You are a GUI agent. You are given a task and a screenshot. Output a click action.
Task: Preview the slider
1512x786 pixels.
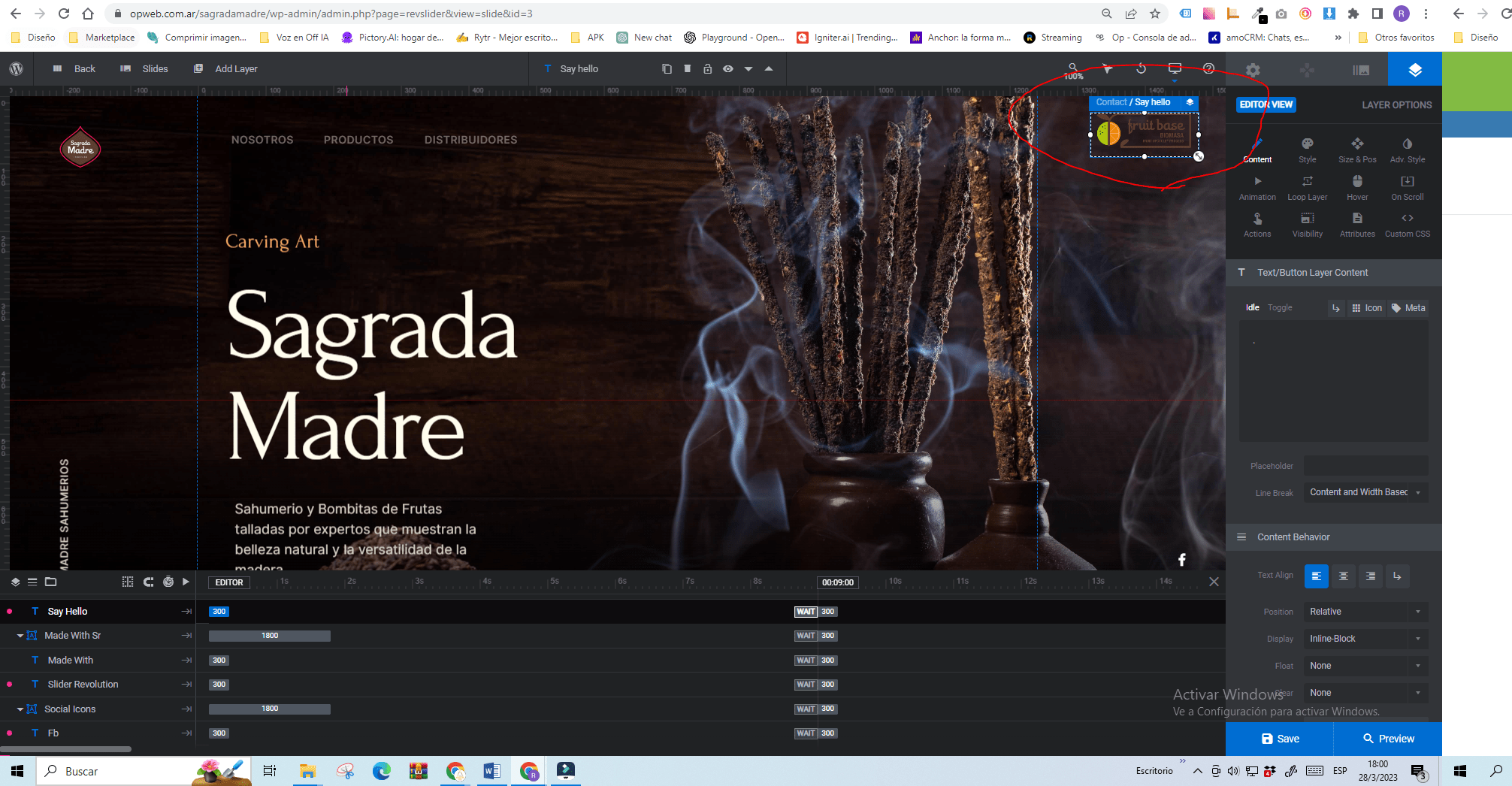click(x=1388, y=739)
